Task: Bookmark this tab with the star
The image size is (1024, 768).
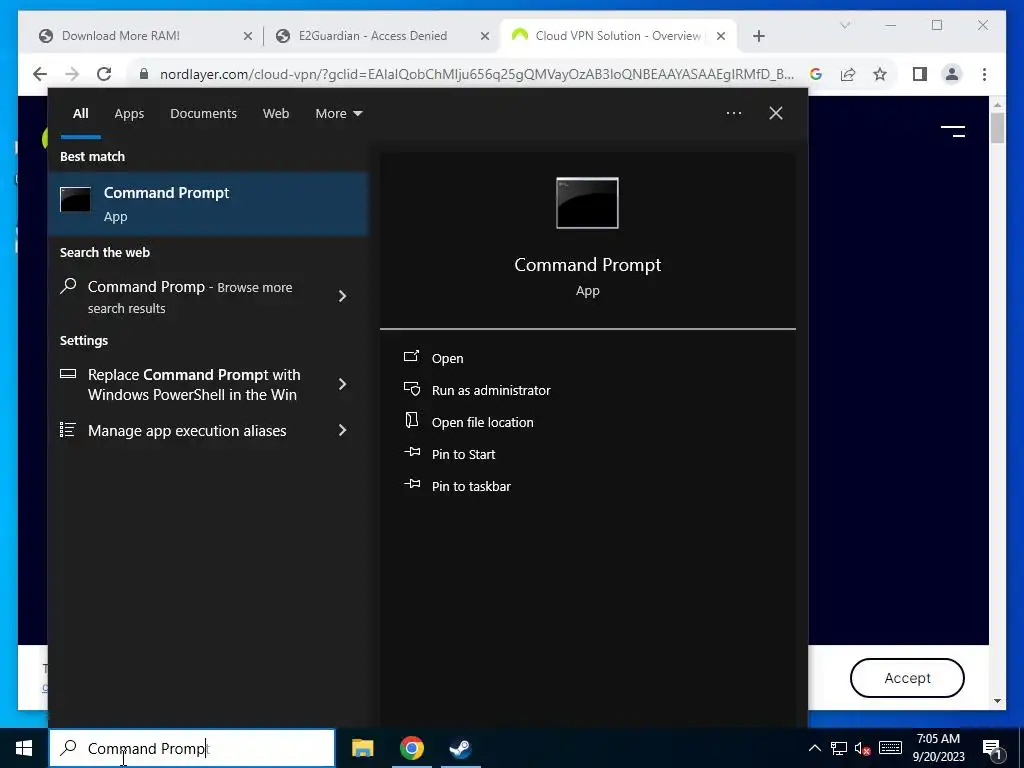Action: click(880, 74)
